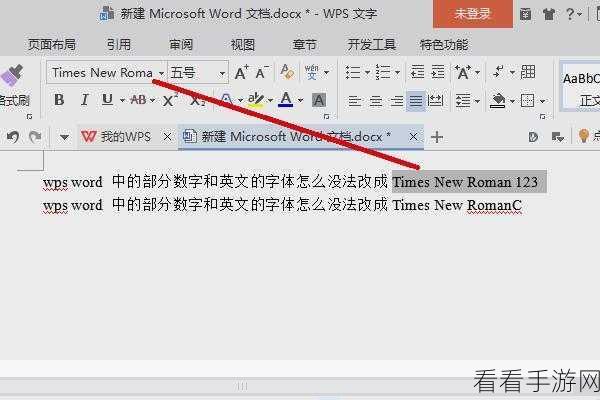This screenshot has width=600, height=400.
Task: Open paragraph dialog launcher
Action: coord(543,116)
